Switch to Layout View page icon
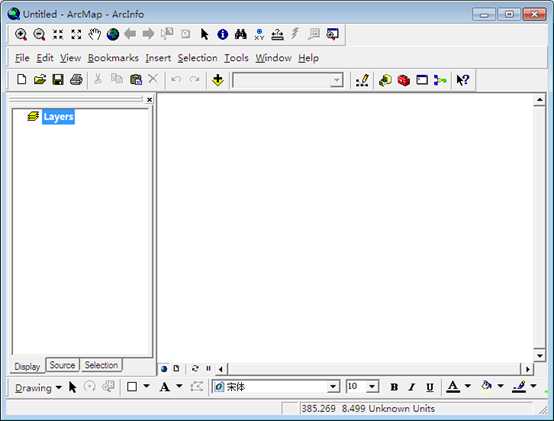 pyautogui.click(x=176, y=368)
